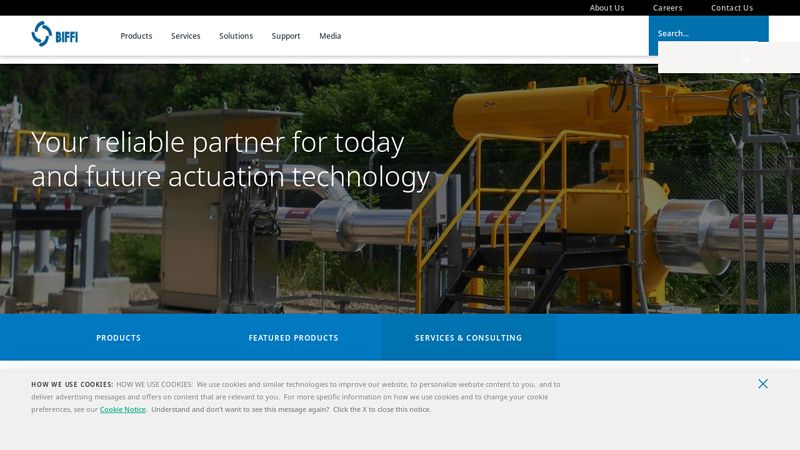The width and height of the screenshot is (800, 450).
Task: Open the Cookie Notice link
Action: [x=122, y=409]
